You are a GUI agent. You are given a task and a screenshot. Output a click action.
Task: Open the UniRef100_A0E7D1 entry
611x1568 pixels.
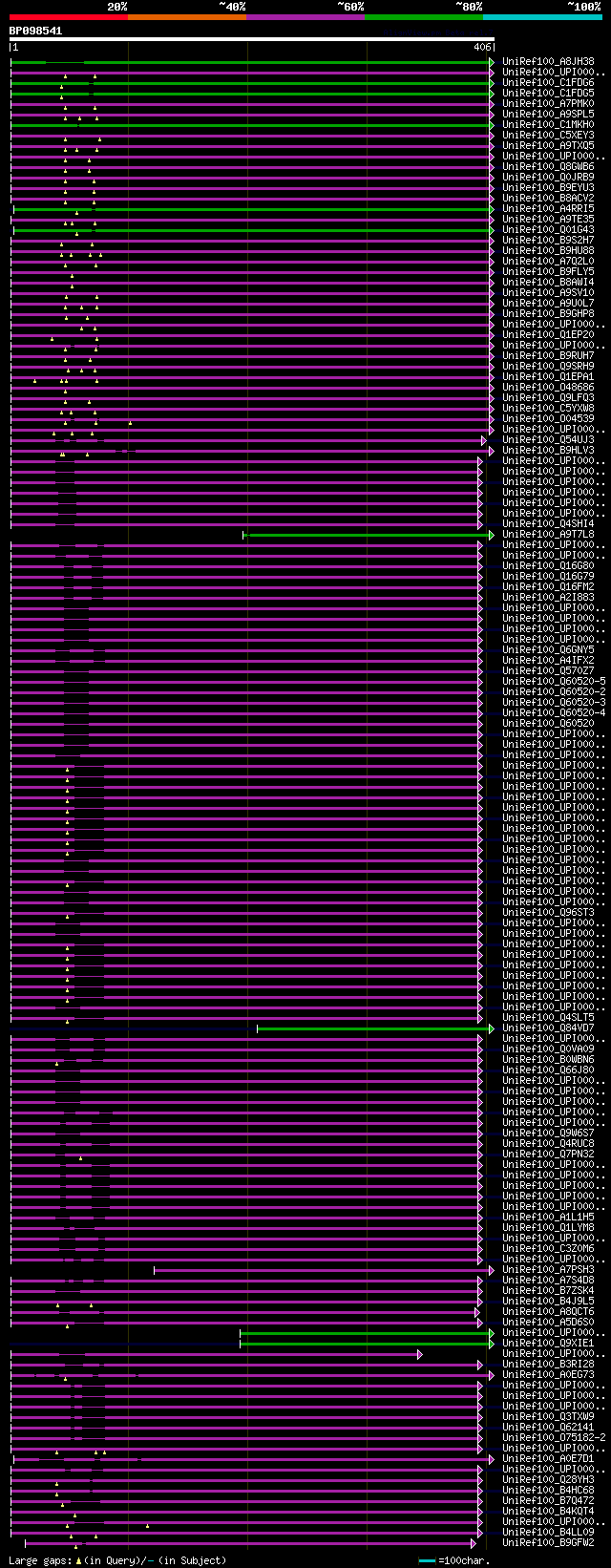pyautogui.click(x=548, y=1459)
